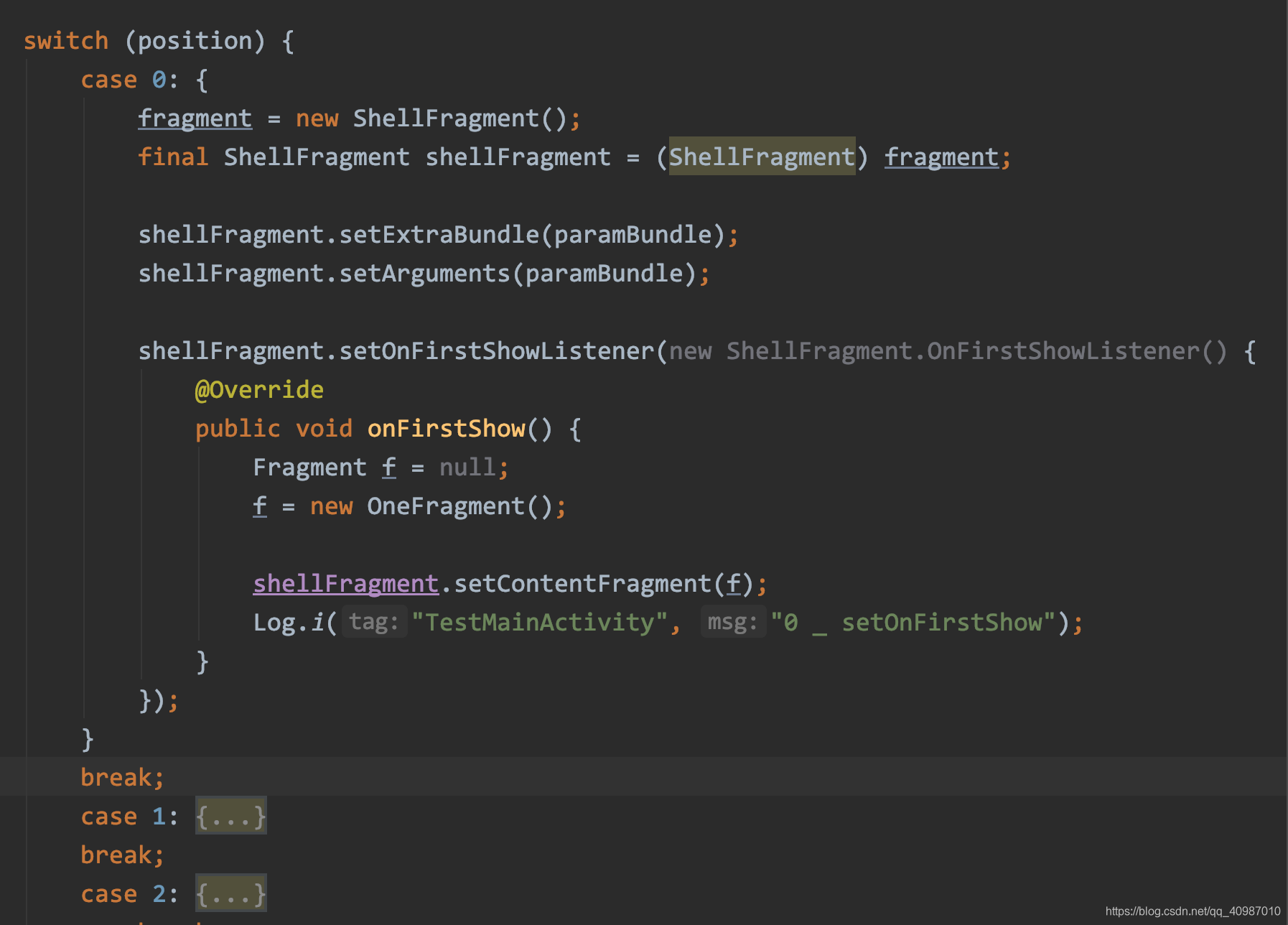Click 'setContentFragment' method call
This screenshot has width=1288, height=925.
click(582, 583)
